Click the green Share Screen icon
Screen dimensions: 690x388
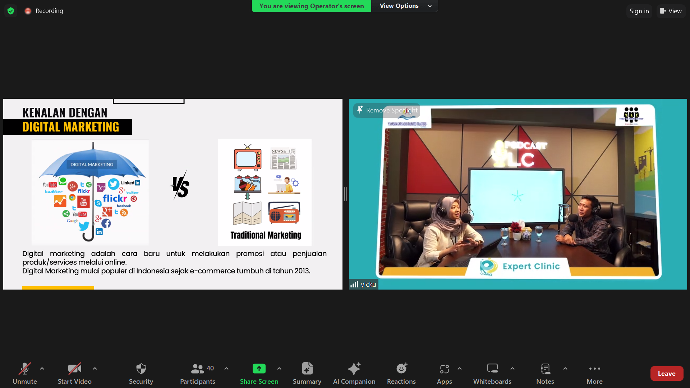(x=259, y=369)
